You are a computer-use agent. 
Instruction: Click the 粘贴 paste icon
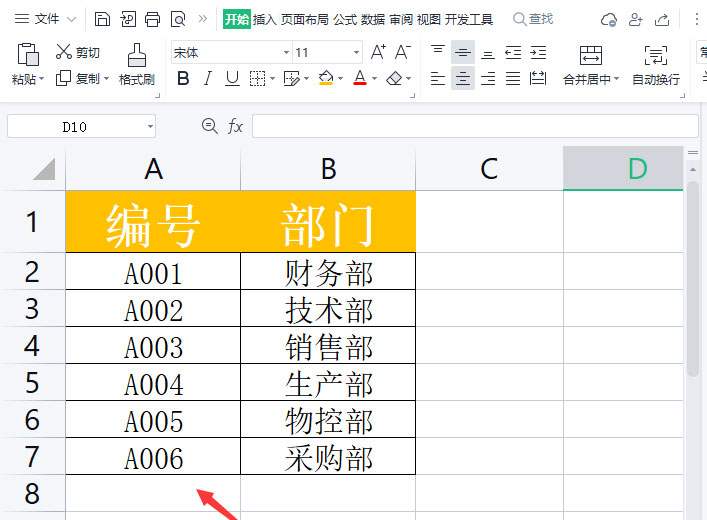pos(28,55)
